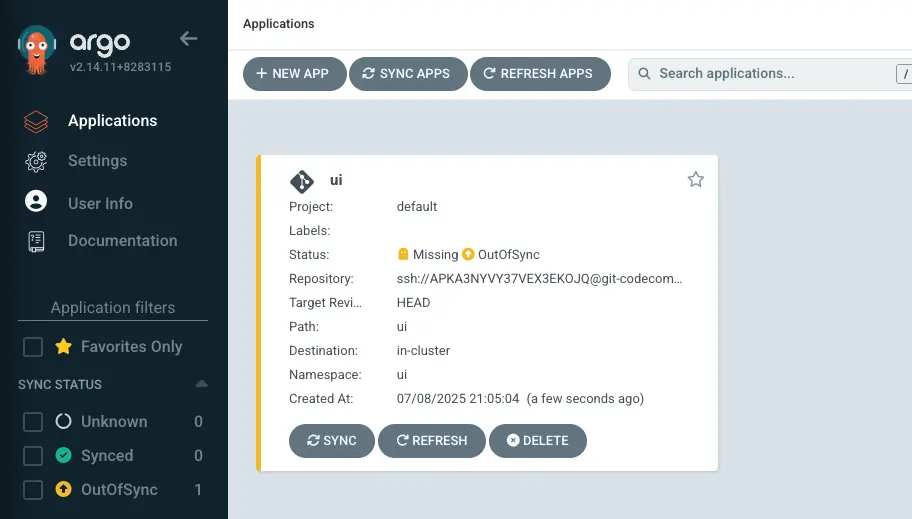This screenshot has width=912, height=519.
Task: Collapse the sidebar with the back arrow
Action: pos(188,39)
